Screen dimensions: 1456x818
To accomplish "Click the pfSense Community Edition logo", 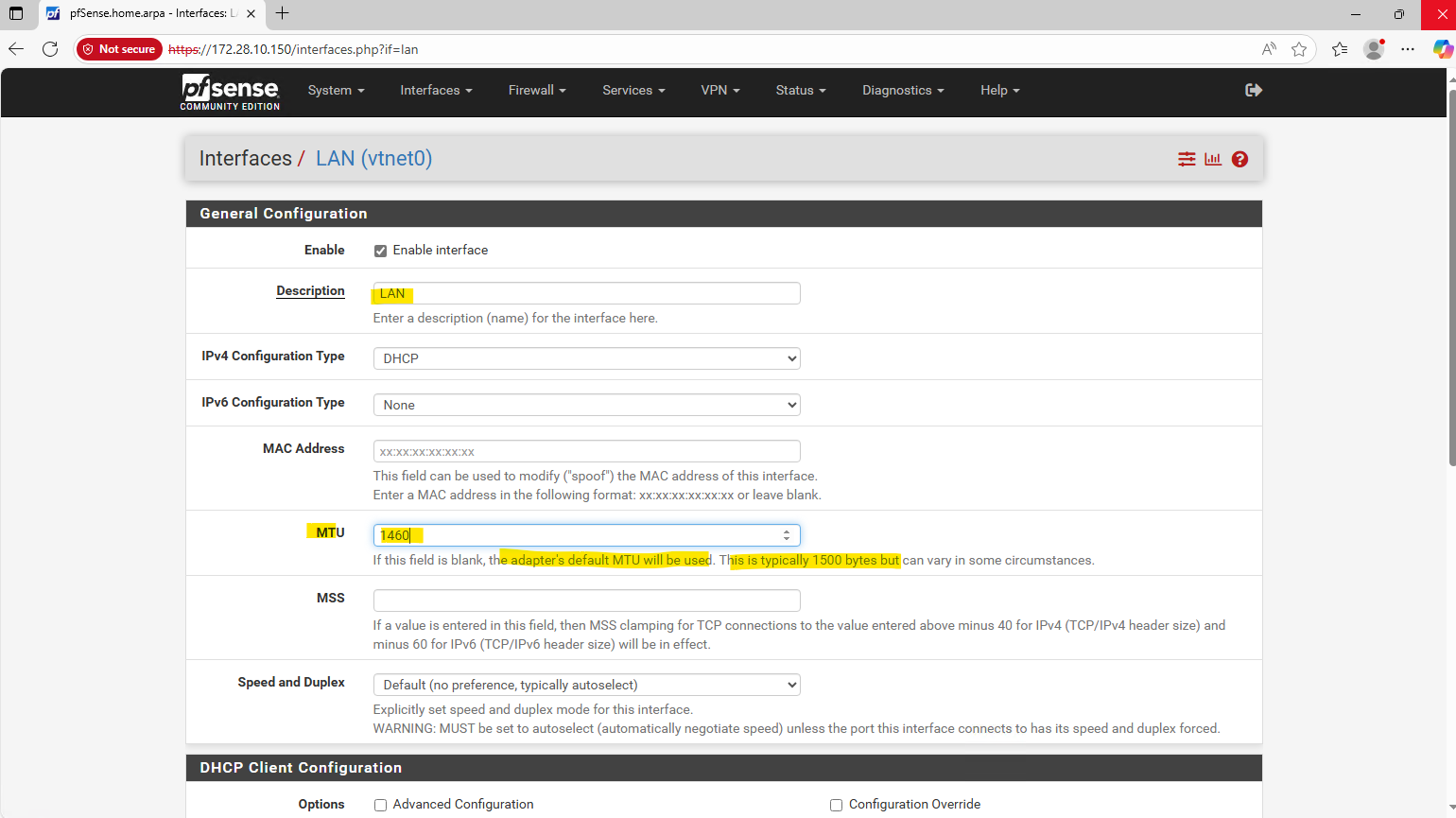I will coord(230,92).
